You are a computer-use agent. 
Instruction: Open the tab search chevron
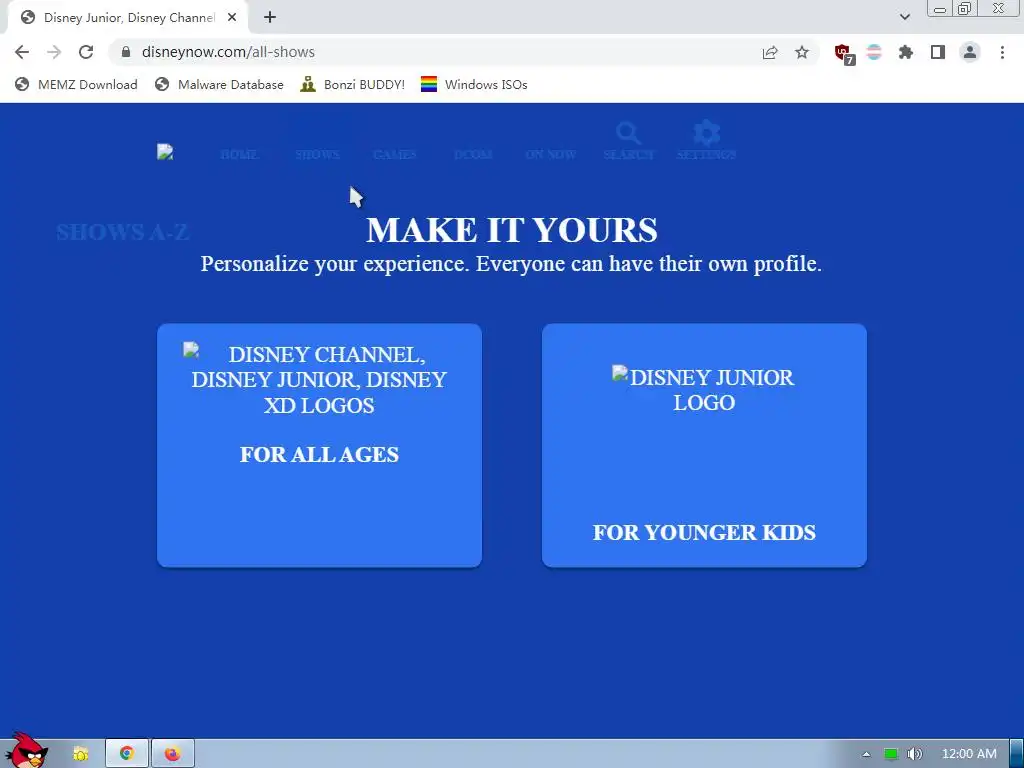pos(904,17)
